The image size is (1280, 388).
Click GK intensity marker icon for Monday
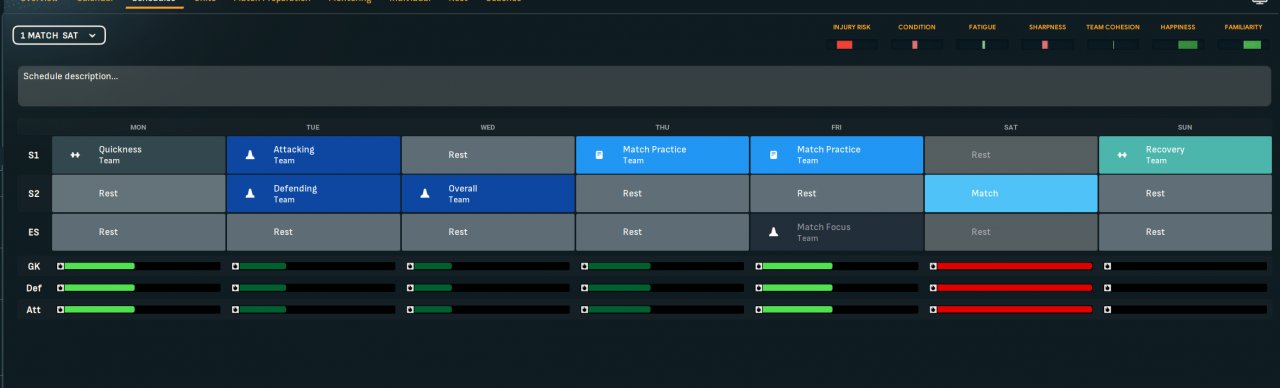(60, 266)
